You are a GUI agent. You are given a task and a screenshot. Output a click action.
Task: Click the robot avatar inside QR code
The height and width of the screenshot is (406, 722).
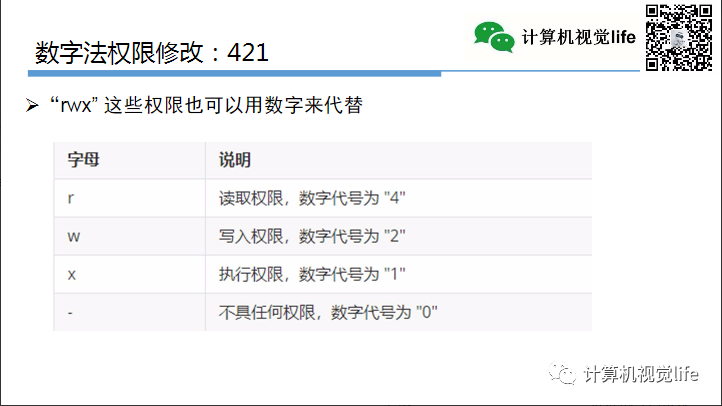click(678, 38)
